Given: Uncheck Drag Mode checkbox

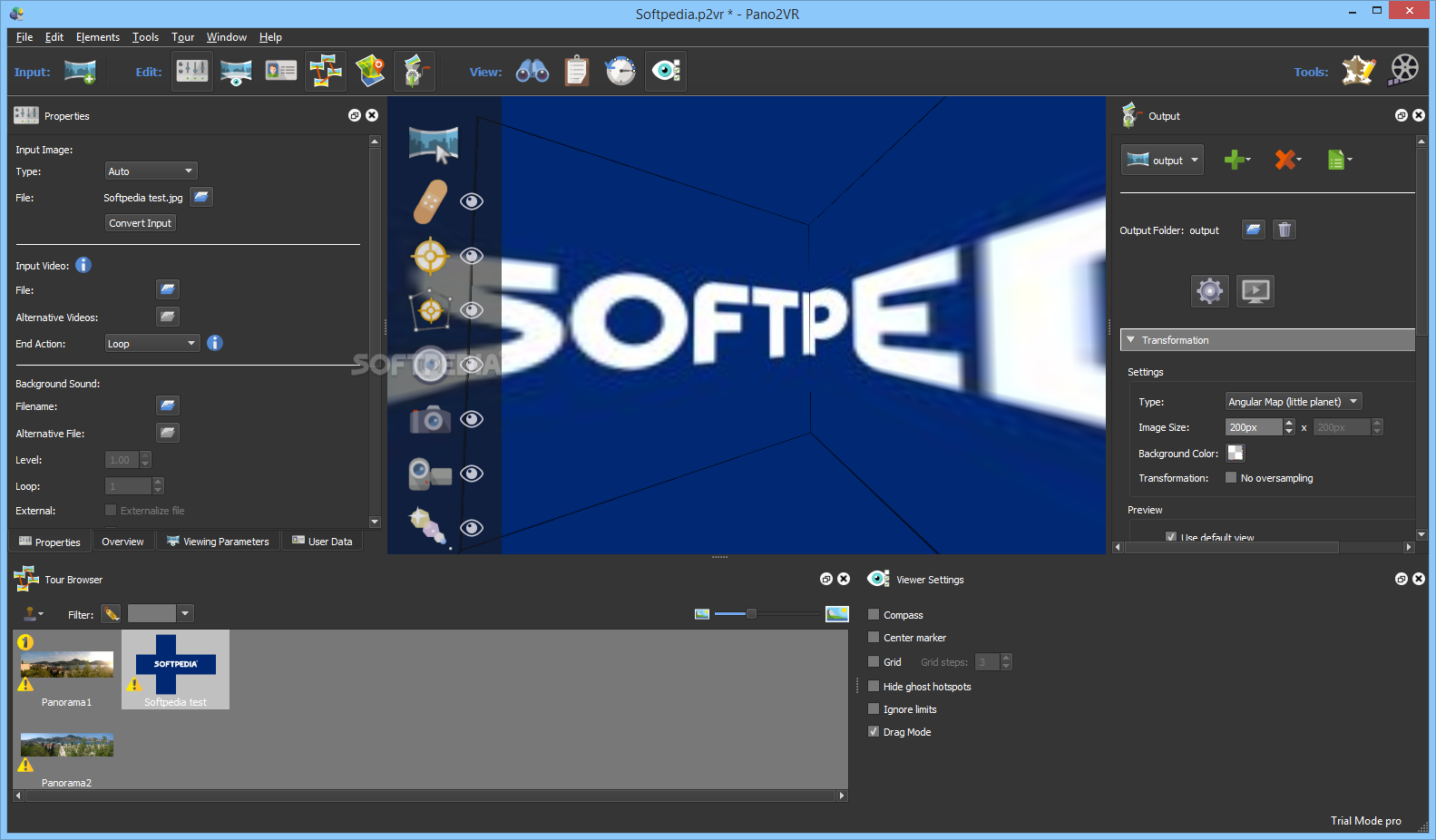Looking at the screenshot, I should [874, 731].
